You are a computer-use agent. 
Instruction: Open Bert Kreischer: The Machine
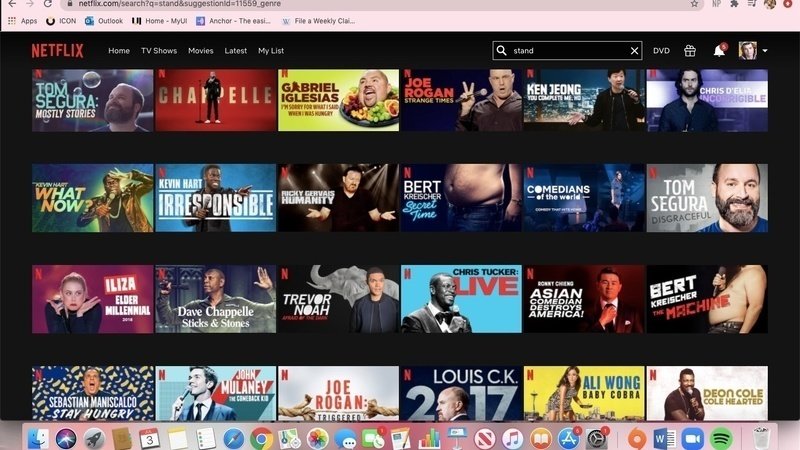[x=707, y=299]
